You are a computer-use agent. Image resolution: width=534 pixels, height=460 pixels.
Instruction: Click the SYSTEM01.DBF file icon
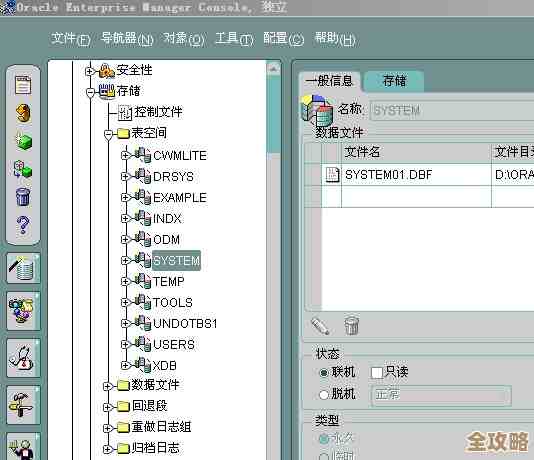(332, 175)
